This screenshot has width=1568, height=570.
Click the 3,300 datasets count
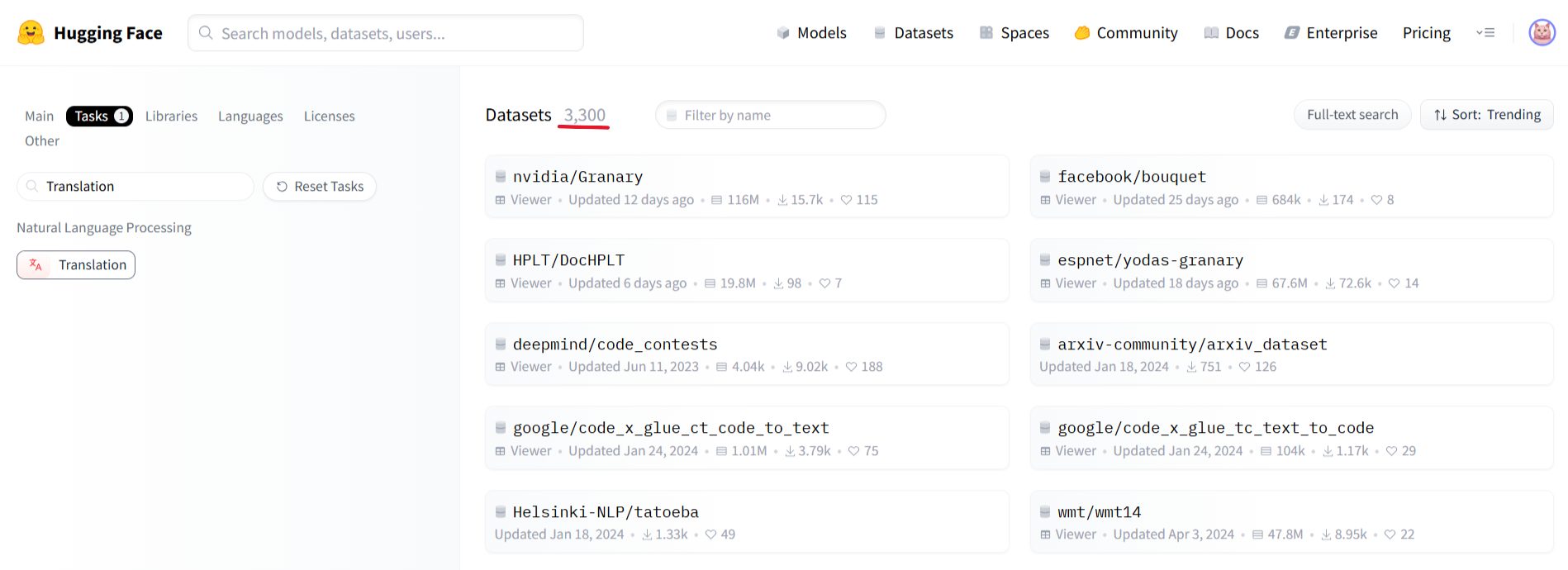584,115
